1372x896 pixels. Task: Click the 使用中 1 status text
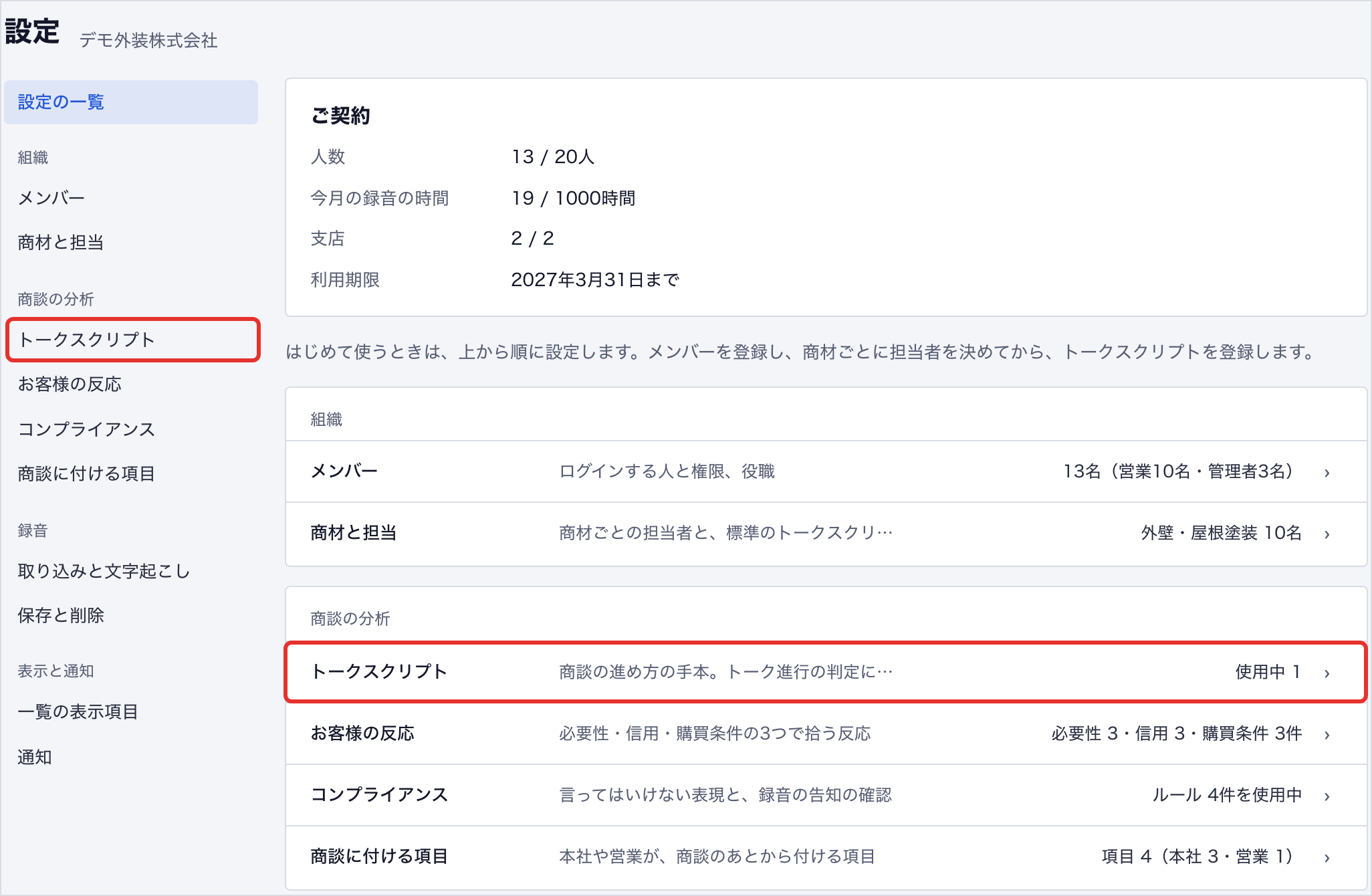point(1268,672)
